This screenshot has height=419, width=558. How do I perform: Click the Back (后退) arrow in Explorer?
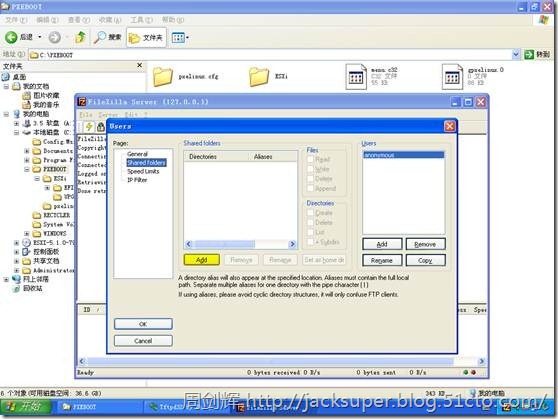pyautogui.click(x=11, y=37)
